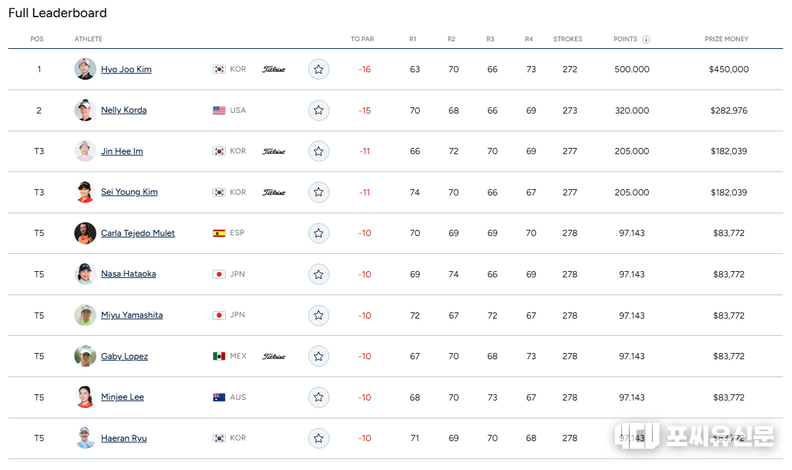Click Carla Tejedo Mulet's avatar thumbnail
792x470 pixels.
click(x=84, y=233)
